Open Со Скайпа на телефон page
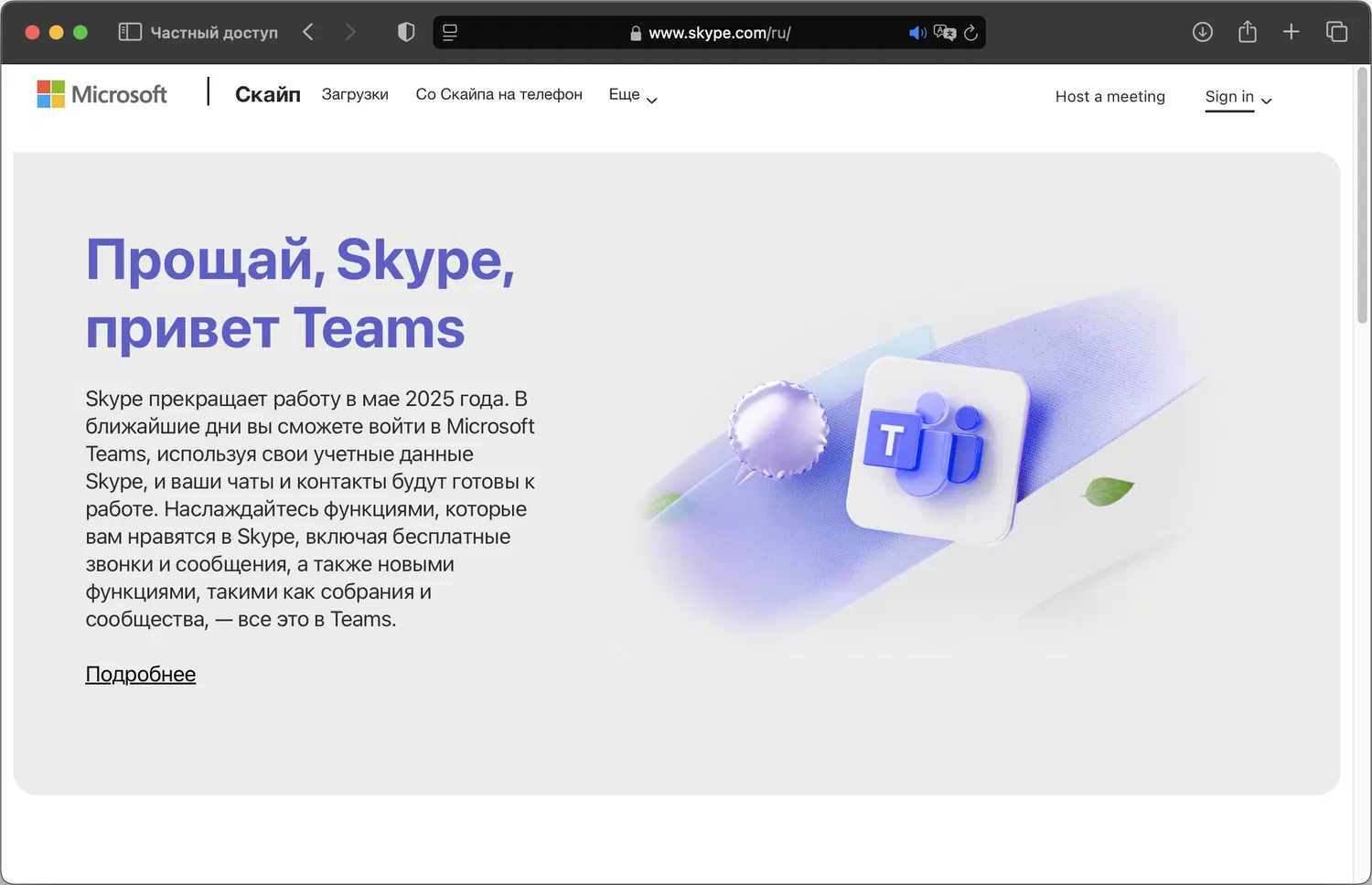This screenshot has width=1372, height=885. [498, 94]
